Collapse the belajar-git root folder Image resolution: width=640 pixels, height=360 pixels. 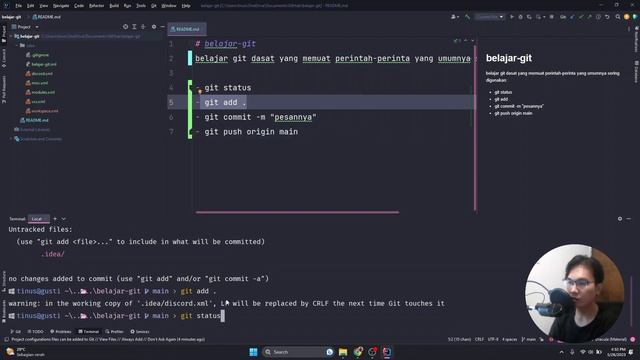point(11,36)
